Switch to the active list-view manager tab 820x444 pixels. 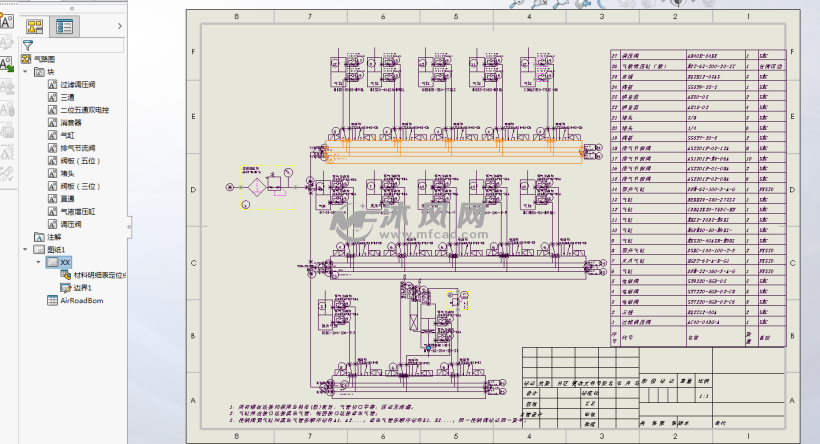[x=65, y=26]
